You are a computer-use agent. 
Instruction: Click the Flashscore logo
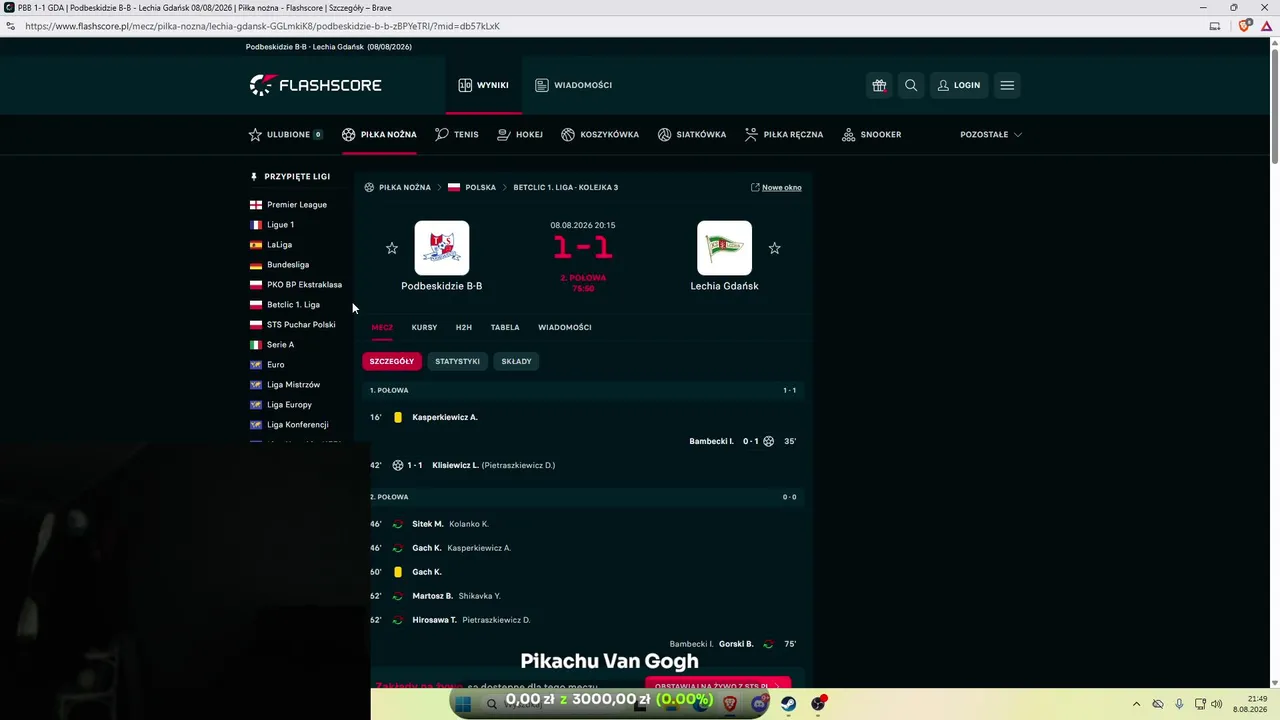click(315, 85)
